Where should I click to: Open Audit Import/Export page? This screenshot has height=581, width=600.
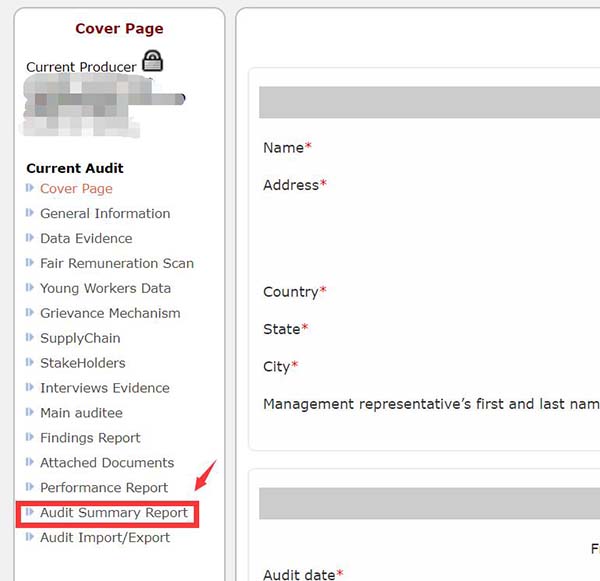click(105, 538)
